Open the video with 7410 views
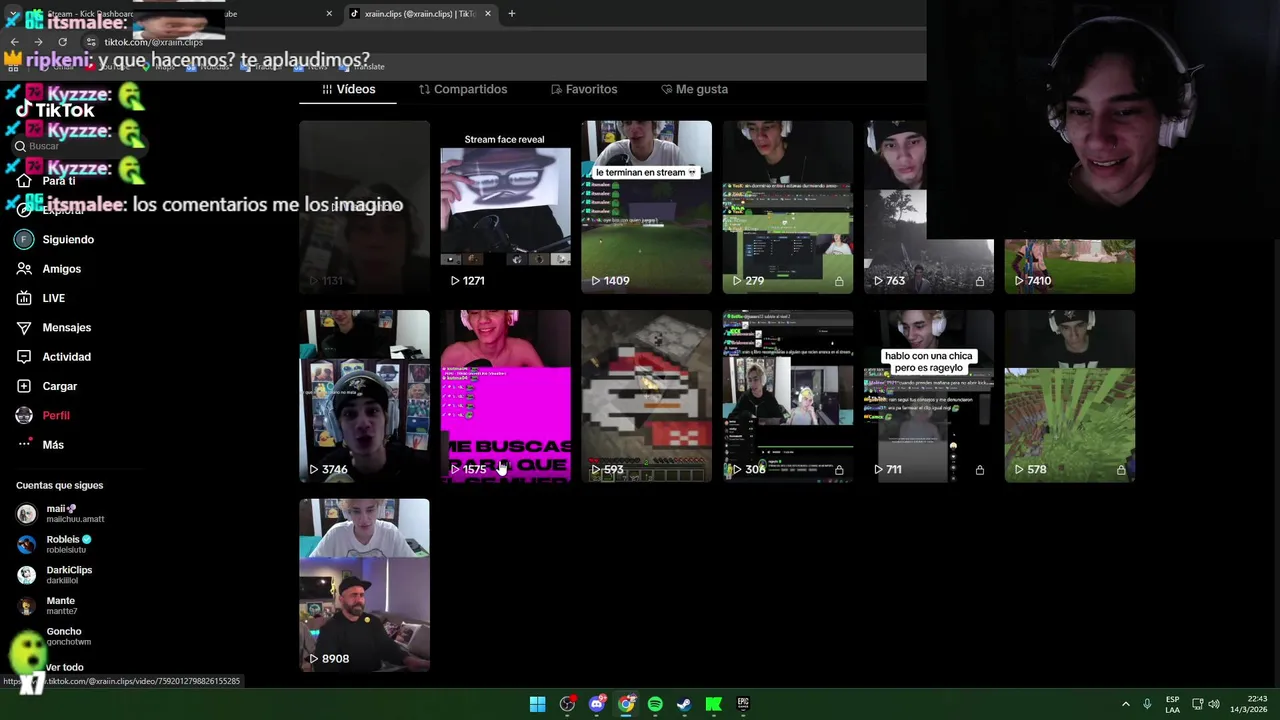 click(x=1069, y=266)
